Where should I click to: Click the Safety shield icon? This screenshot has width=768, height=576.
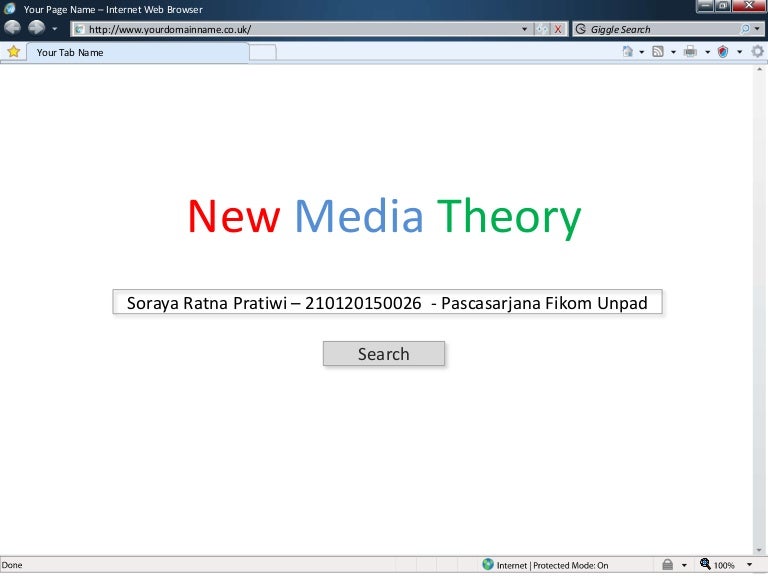point(723,51)
